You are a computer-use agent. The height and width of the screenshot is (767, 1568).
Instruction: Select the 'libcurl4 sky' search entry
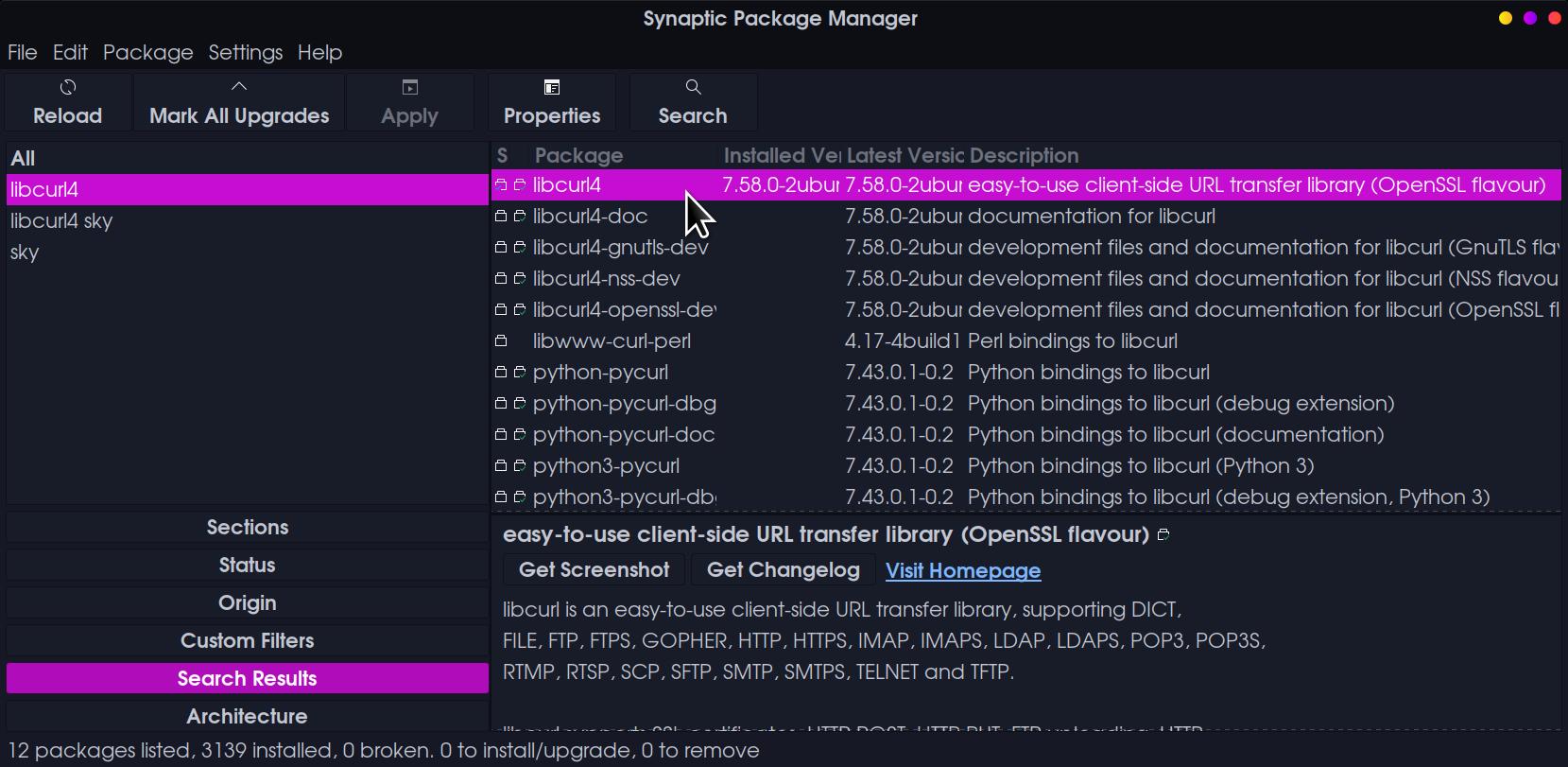pos(61,221)
